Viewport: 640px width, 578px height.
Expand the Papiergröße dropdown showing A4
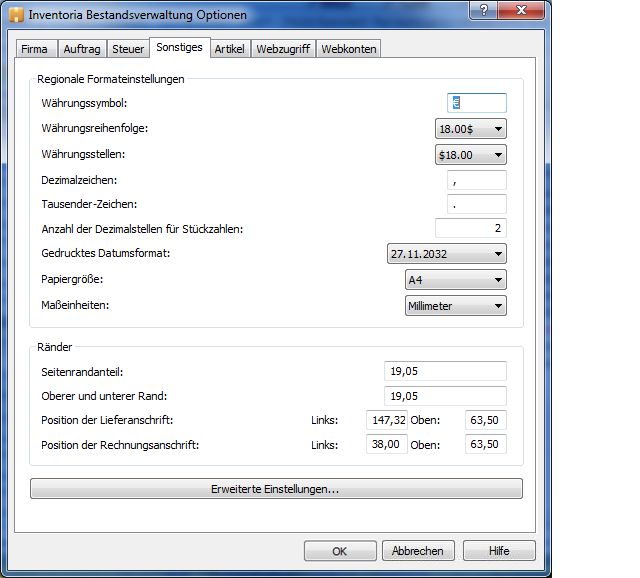(456, 280)
